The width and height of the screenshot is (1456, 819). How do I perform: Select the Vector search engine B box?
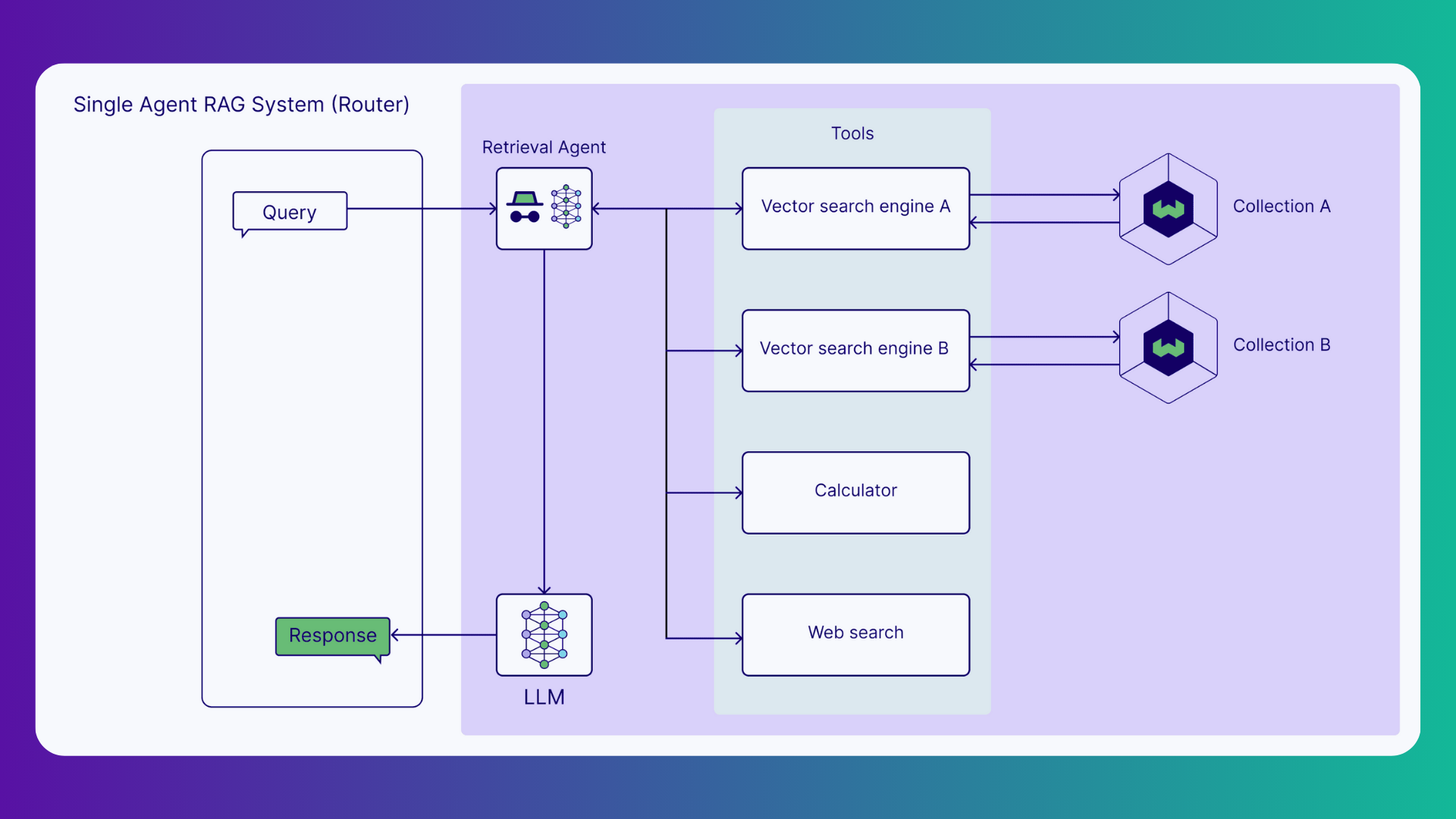click(x=855, y=349)
